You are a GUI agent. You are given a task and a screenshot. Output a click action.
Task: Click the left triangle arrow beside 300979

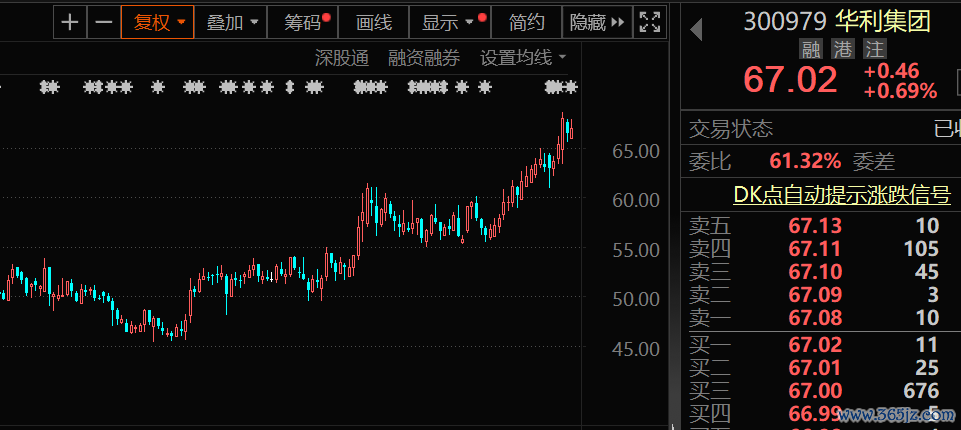(x=697, y=30)
